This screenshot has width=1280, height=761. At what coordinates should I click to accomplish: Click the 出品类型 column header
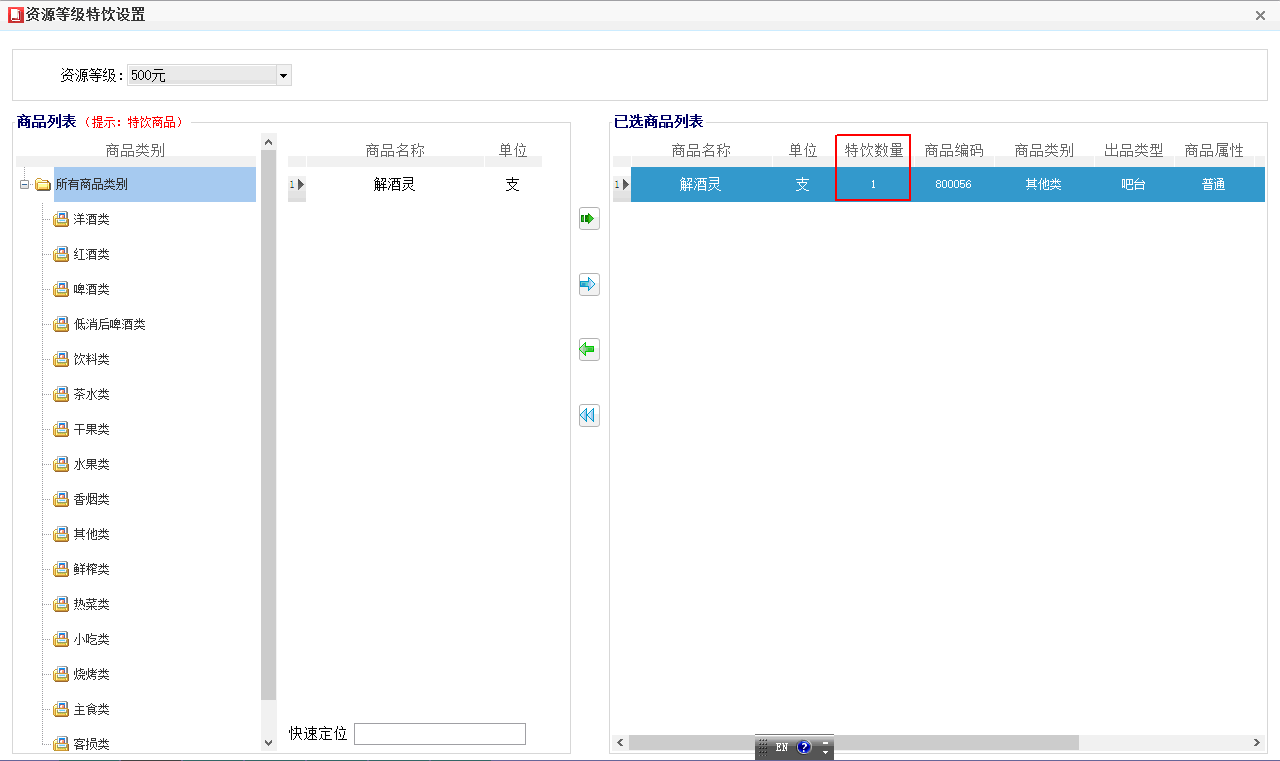[1134, 150]
